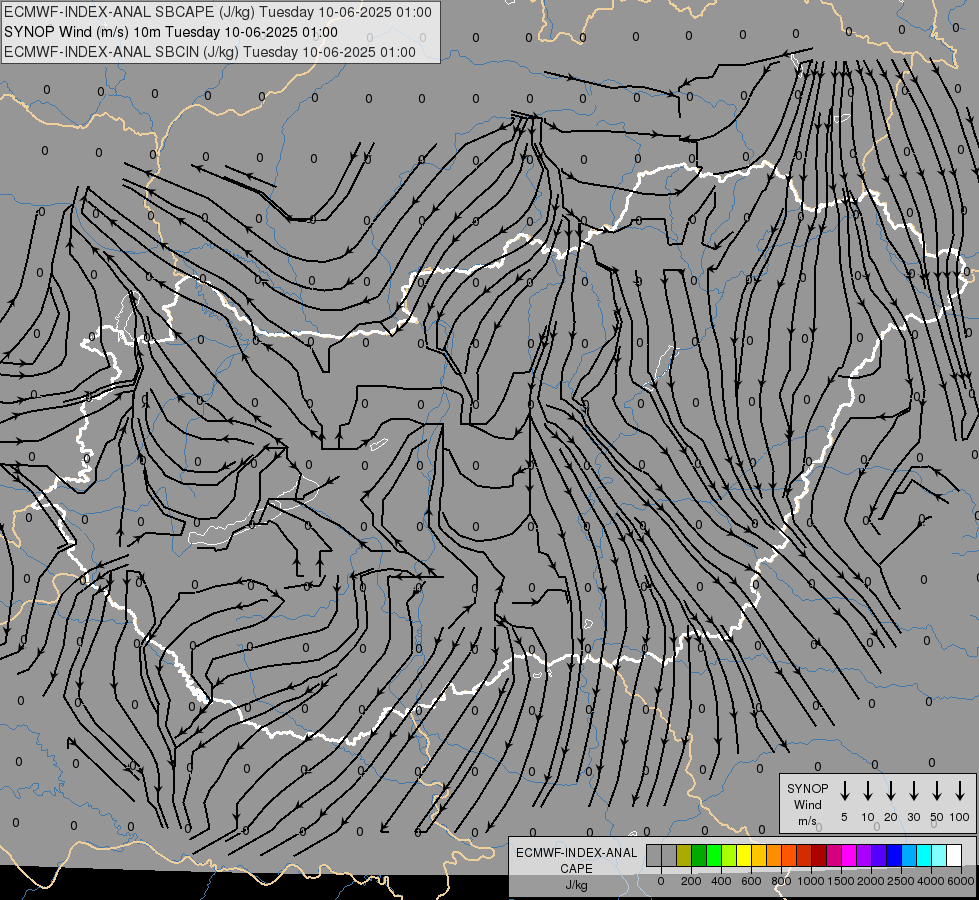
Task: Click the SBCIN title line in the header
Action: point(210,52)
